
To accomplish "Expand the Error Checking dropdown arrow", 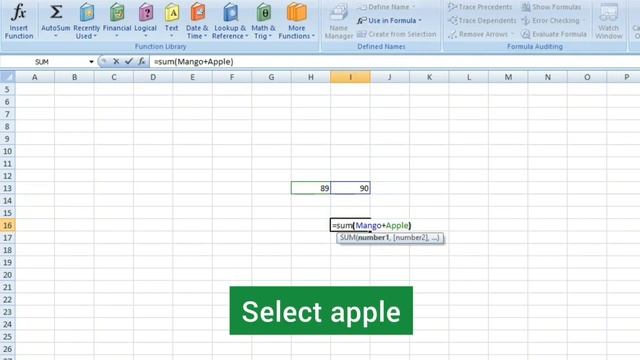I will tap(583, 20).
